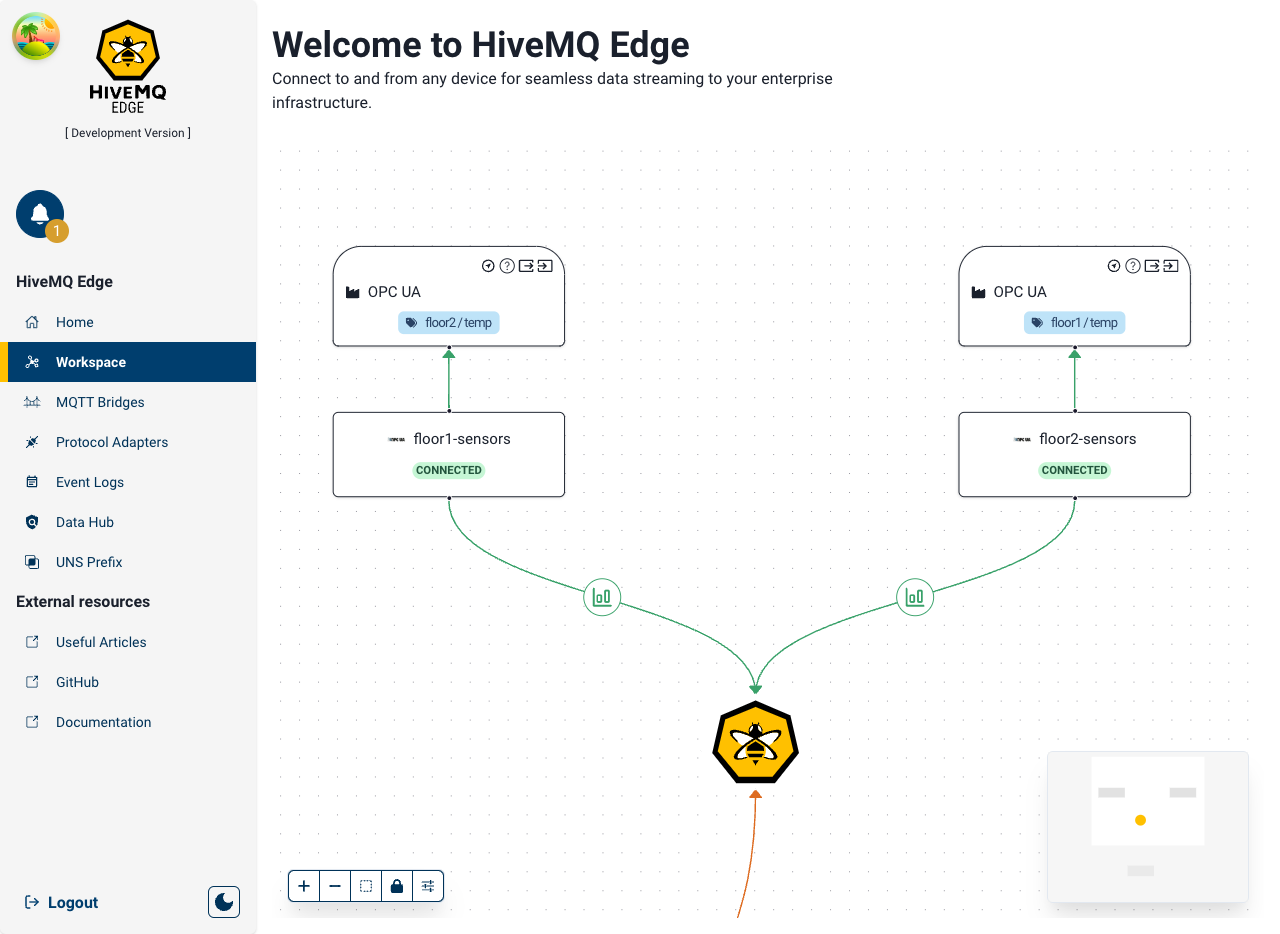Click the HiveMQ Edge logo in sidebar

[x=127, y=68]
